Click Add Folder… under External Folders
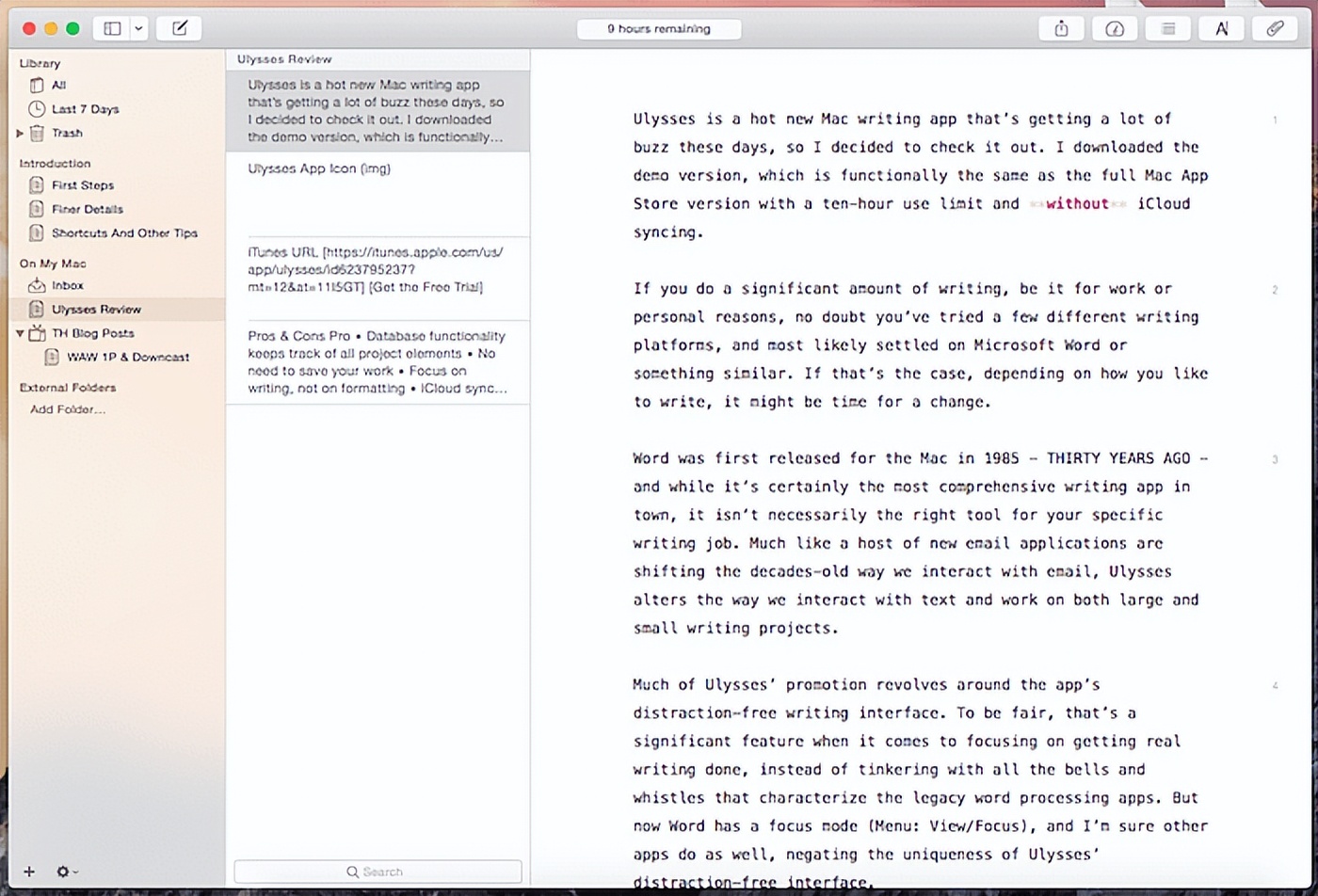 click(x=68, y=409)
